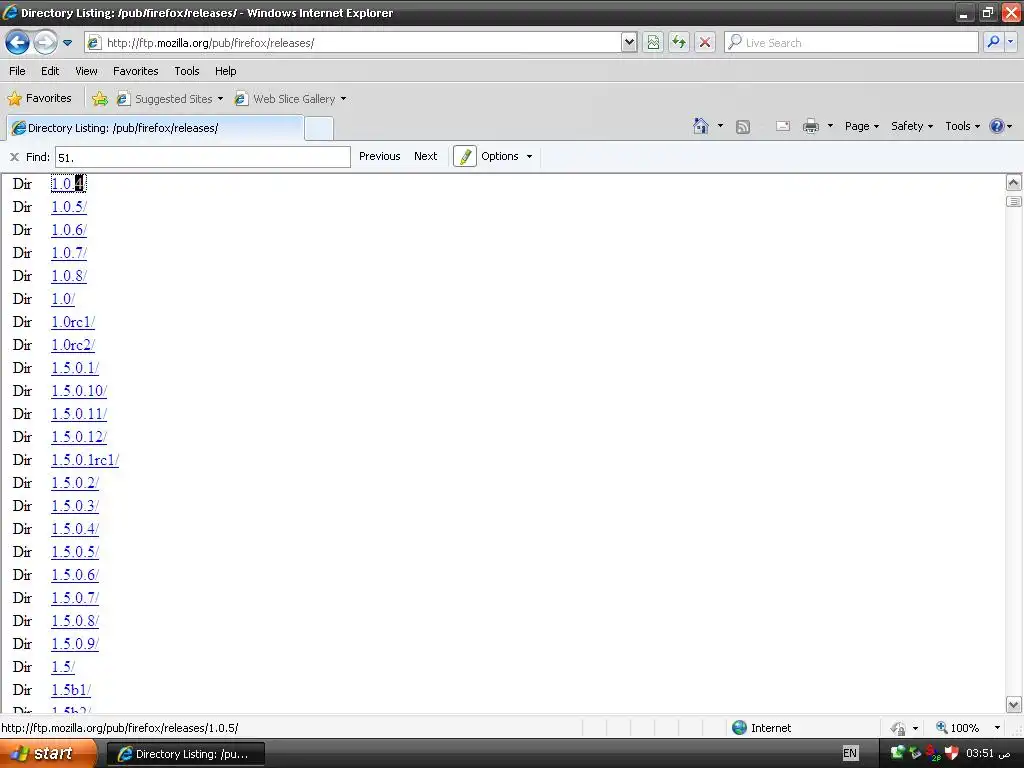This screenshot has width=1024, height=768.
Task: Expand the Home button dropdown arrow
Action: click(x=720, y=126)
